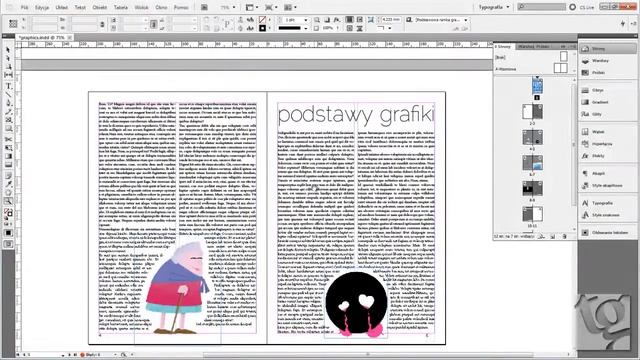Toggle apply color button in toolbox
The height and width of the screenshot is (360, 640).
click(x=8, y=233)
